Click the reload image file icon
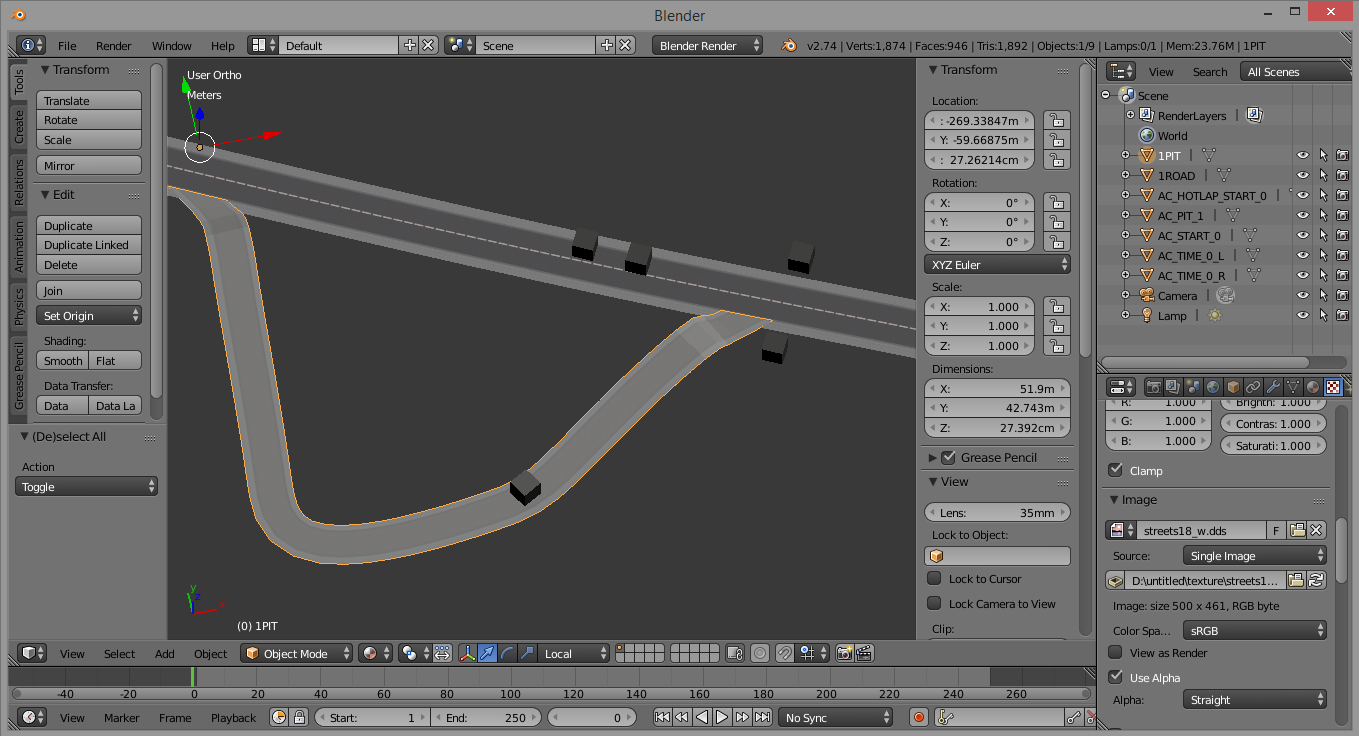The width and height of the screenshot is (1359, 736). (1317, 580)
